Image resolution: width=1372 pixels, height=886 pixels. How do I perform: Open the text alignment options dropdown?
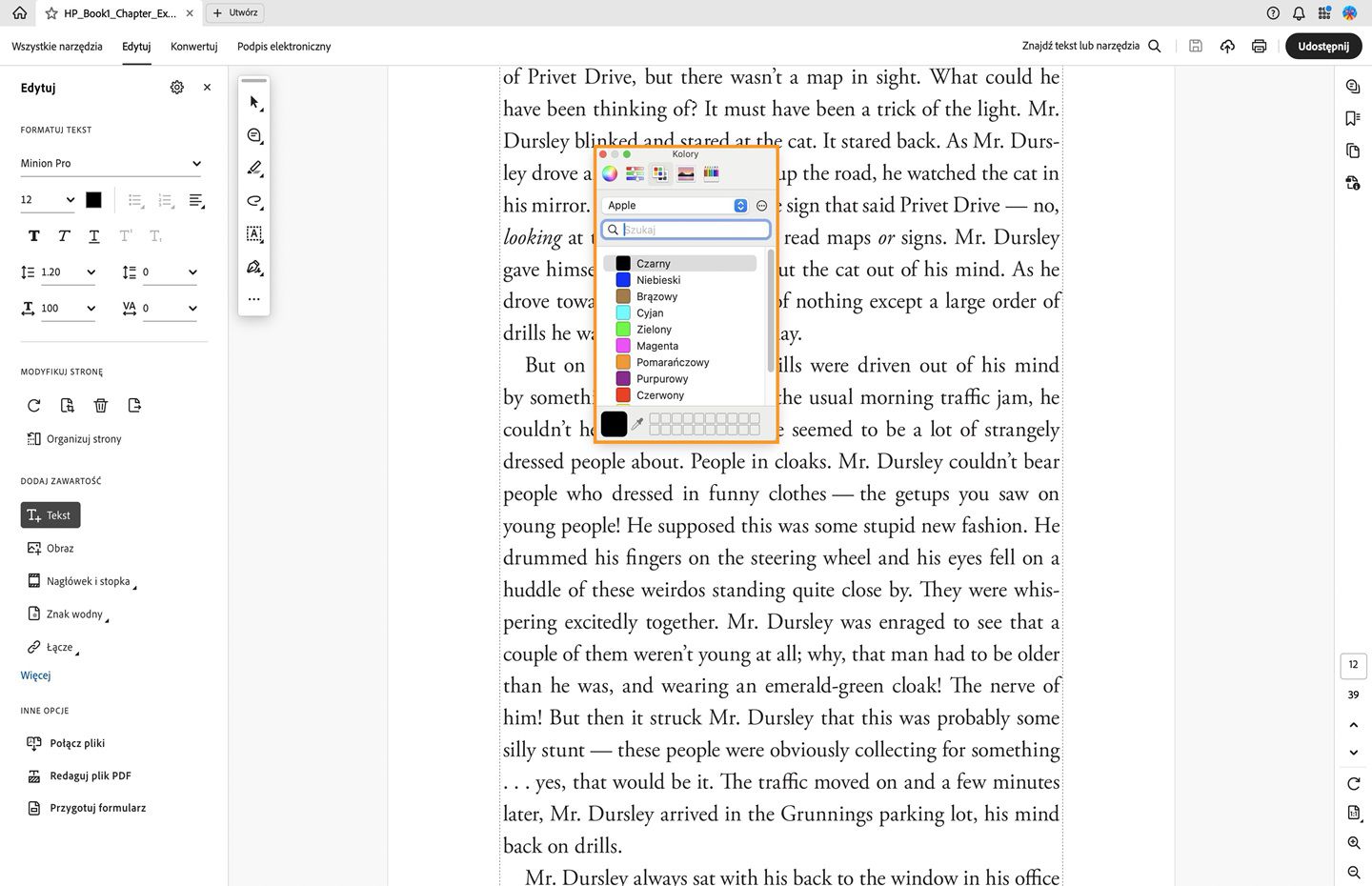point(197,200)
